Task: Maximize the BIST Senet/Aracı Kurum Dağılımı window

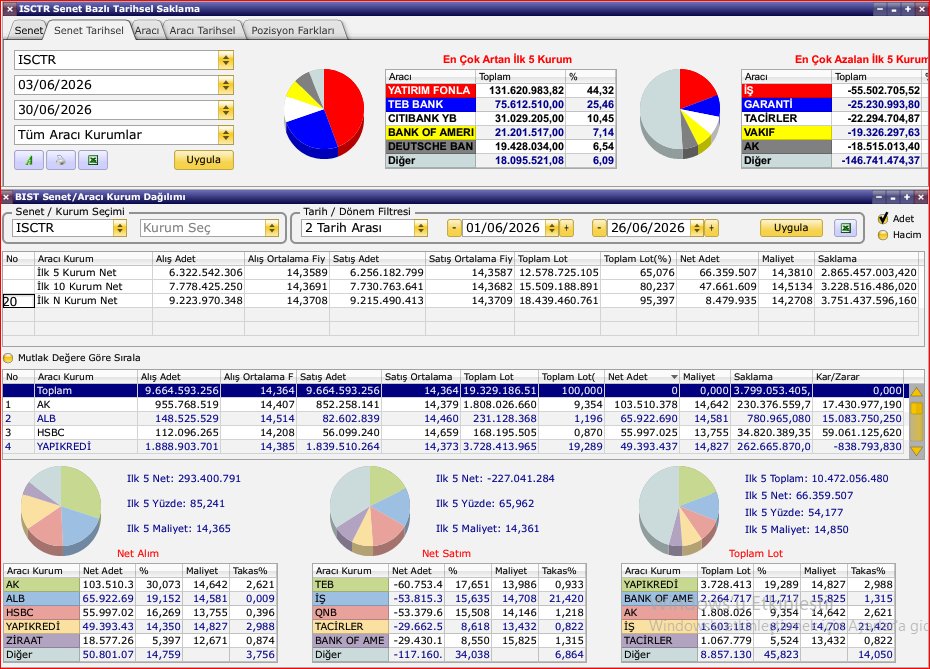Action: tap(907, 197)
